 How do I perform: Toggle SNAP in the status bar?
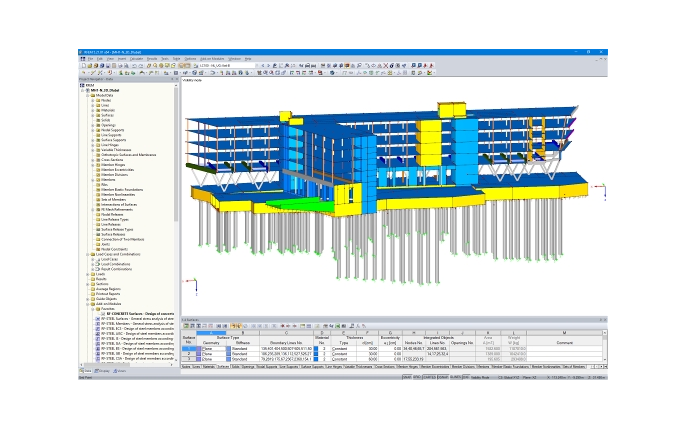point(407,377)
